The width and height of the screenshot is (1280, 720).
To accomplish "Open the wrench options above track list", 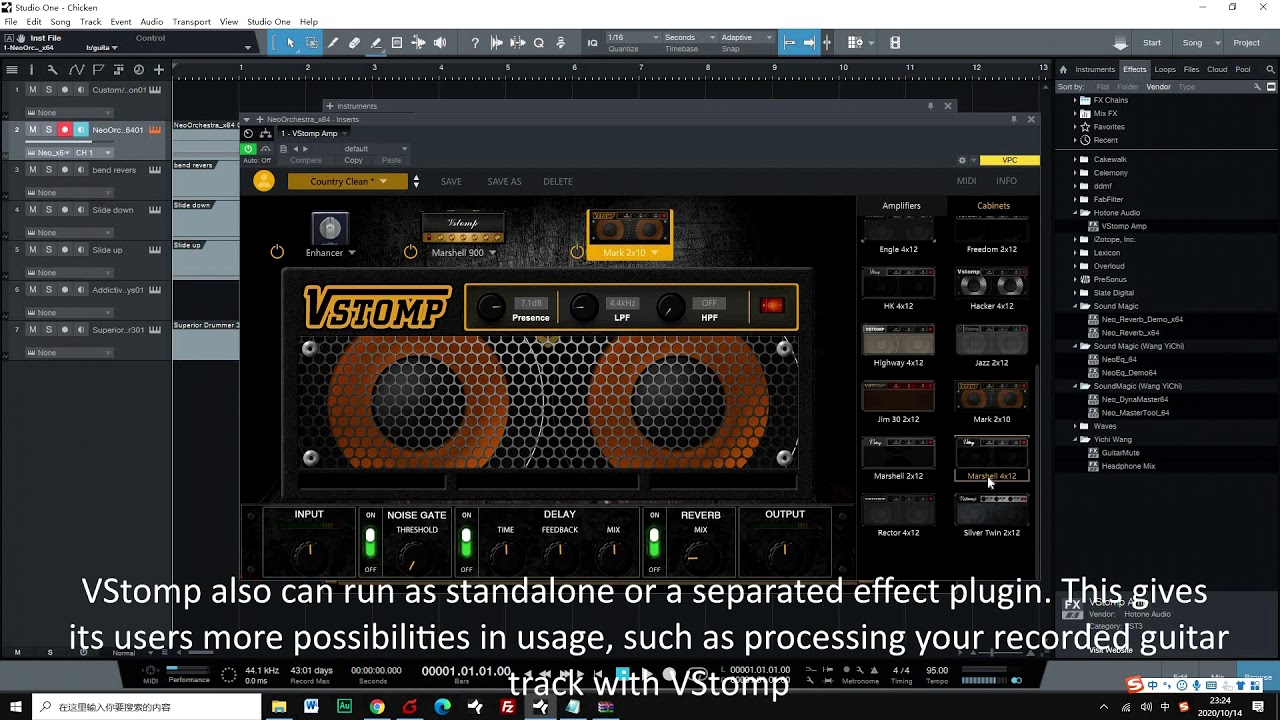I will pyautogui.click(x=52, y=70).
